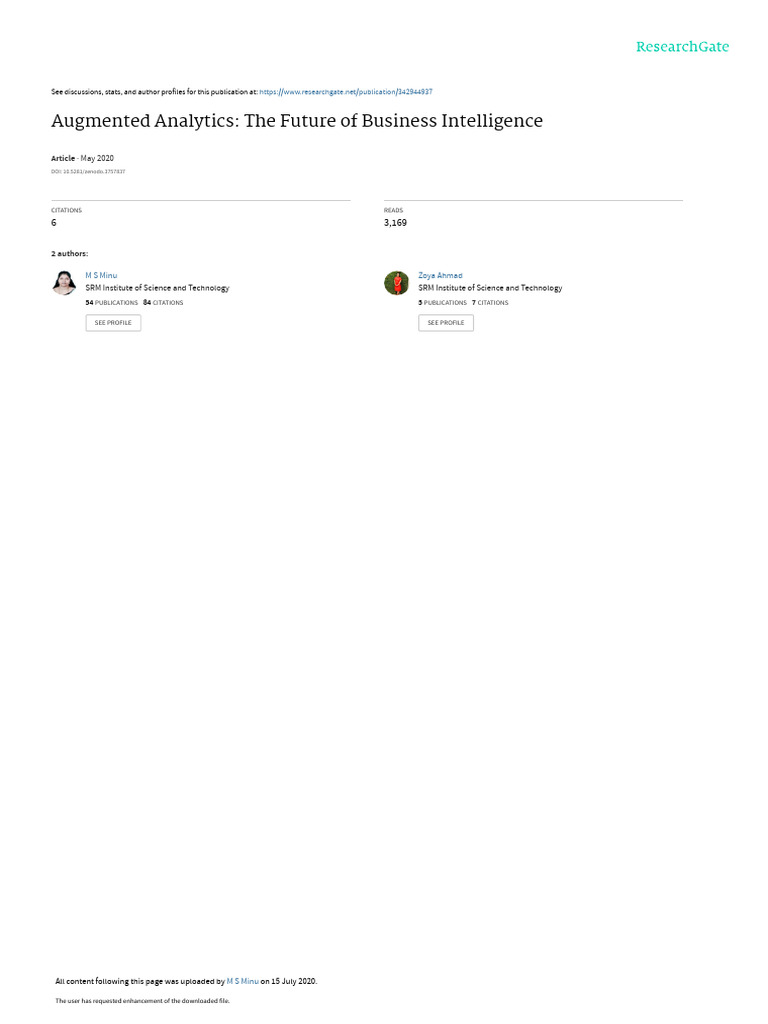
Task: Click the Augmented Analytics article title
Action: 297,121
